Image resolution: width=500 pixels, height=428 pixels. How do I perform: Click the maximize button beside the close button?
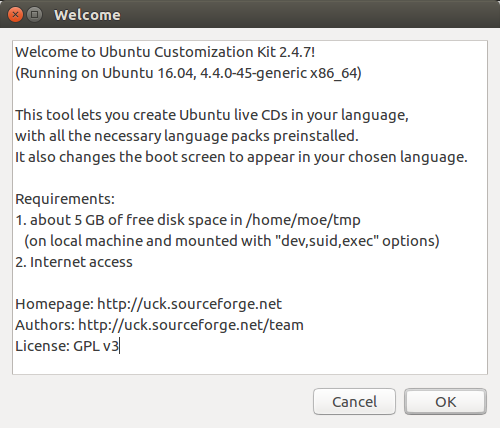34,15
